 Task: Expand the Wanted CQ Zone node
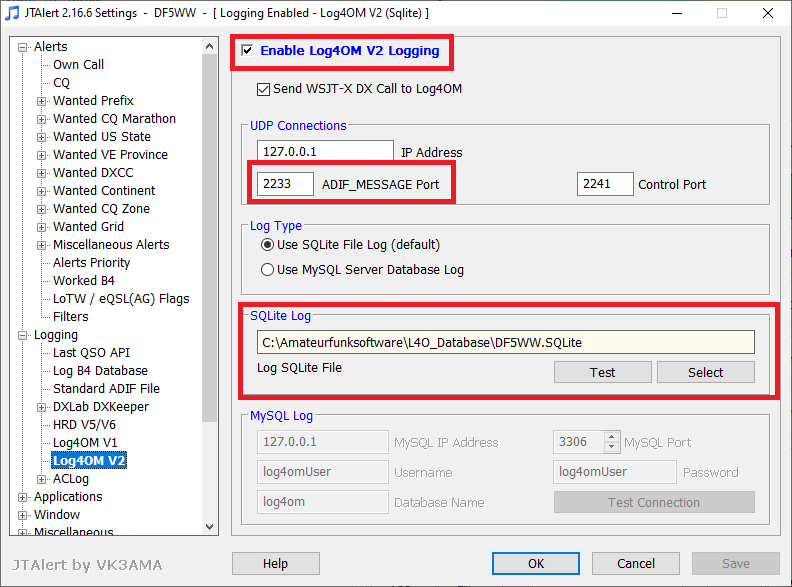(41, 209)
